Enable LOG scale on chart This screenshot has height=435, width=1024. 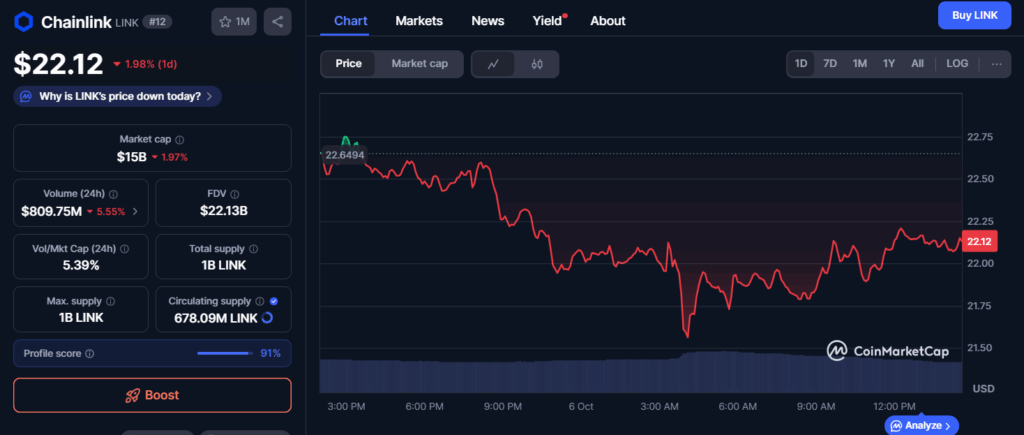(957, 64)
